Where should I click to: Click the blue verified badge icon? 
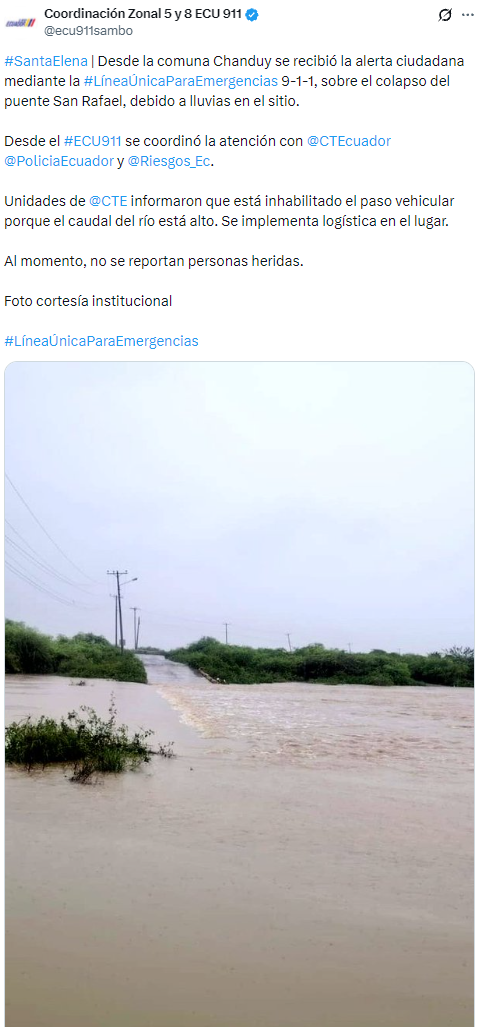[251, 14]
